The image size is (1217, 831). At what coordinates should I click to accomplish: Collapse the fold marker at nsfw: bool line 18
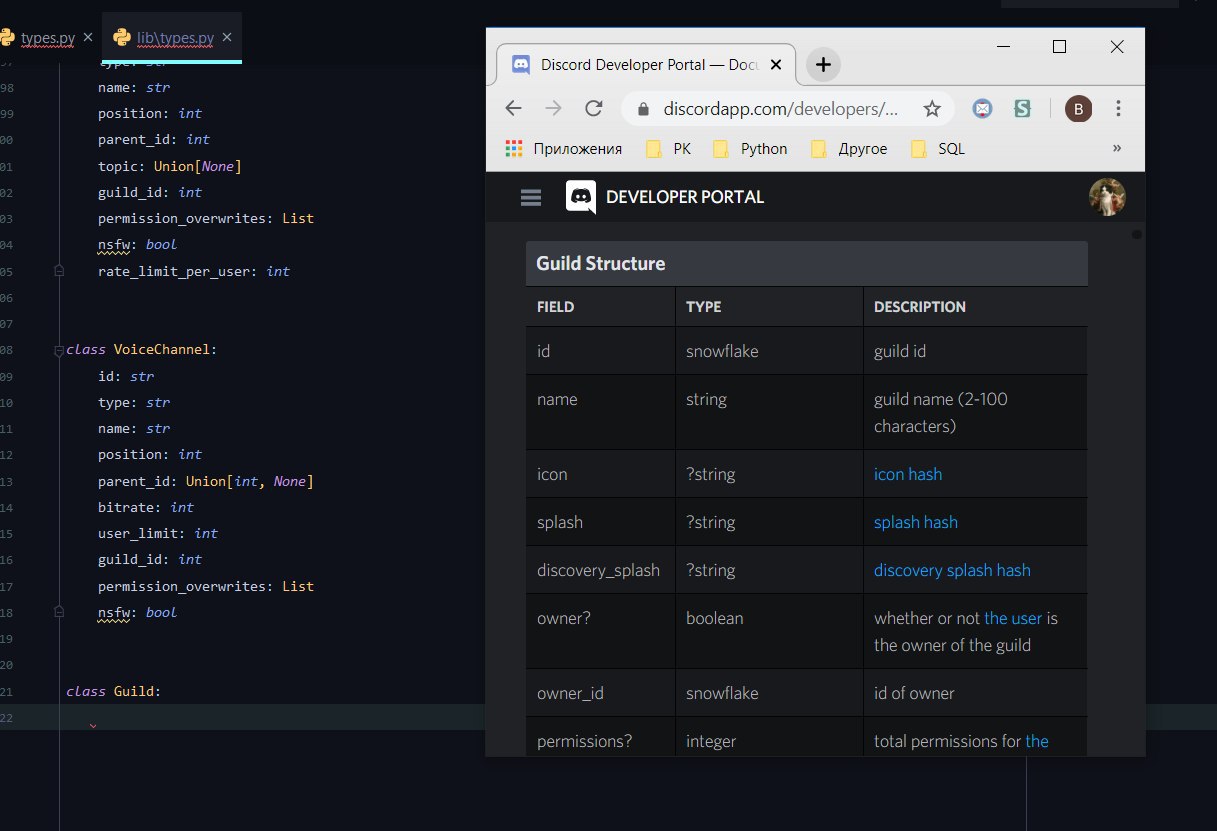click(59, 612)
